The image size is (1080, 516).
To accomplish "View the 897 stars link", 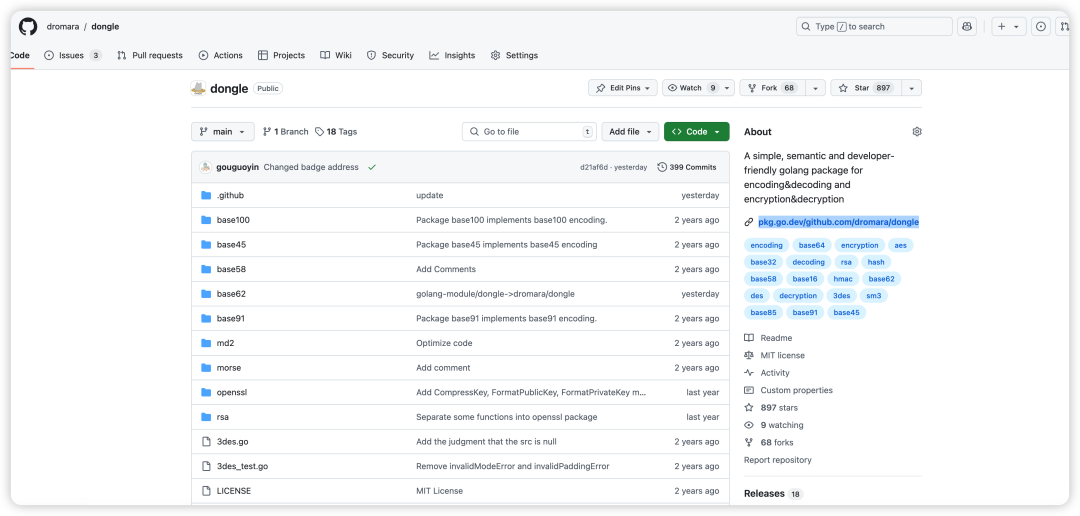I will (771, 408).
